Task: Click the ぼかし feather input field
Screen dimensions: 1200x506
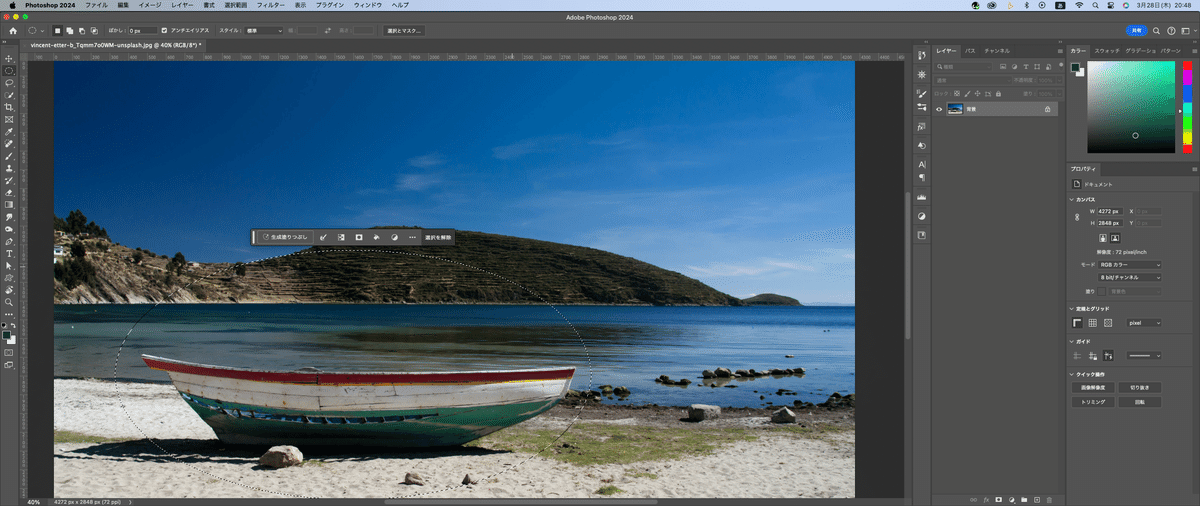Action: pyautogui.click(x=143, y=31)
